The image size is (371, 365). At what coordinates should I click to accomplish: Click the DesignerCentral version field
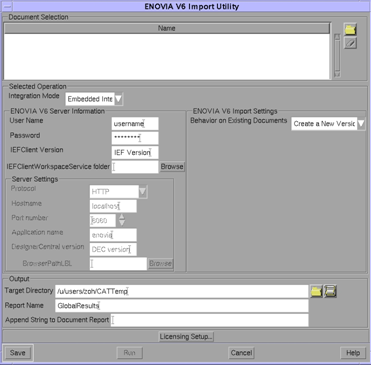(113, 249)
